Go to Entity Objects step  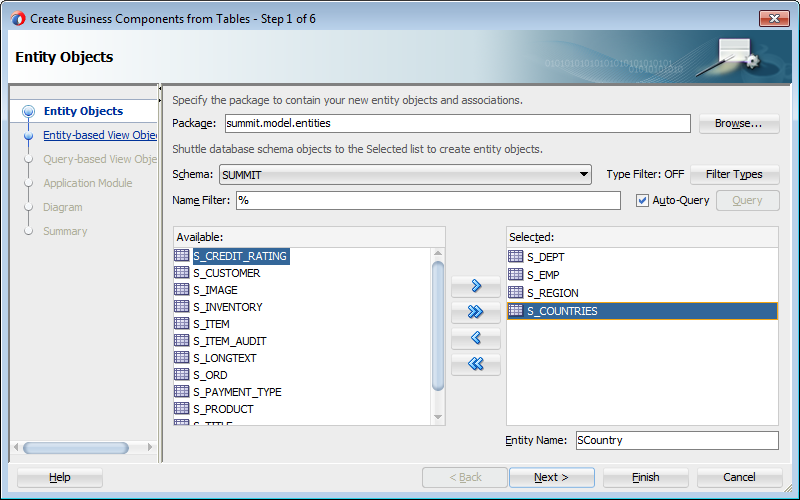(x=83, y=111)
